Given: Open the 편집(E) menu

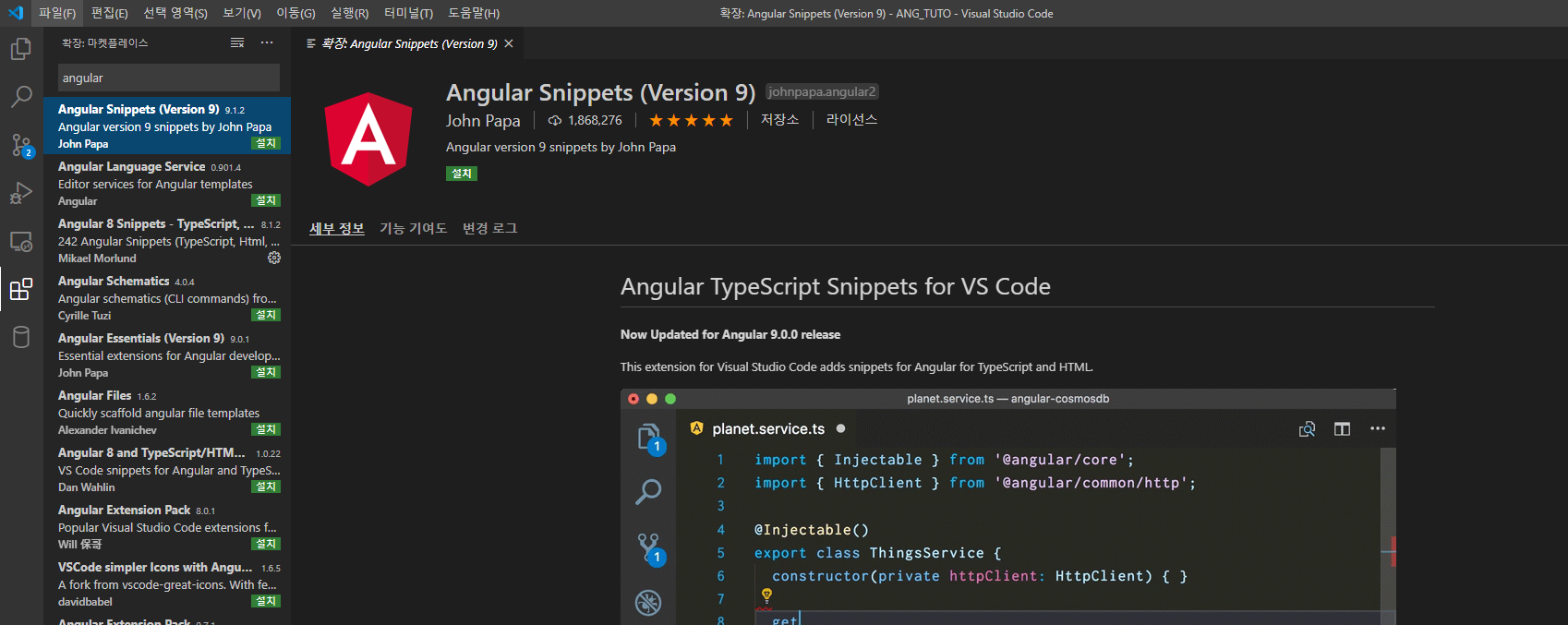Looking at the screenshot, I should point(110,13).
